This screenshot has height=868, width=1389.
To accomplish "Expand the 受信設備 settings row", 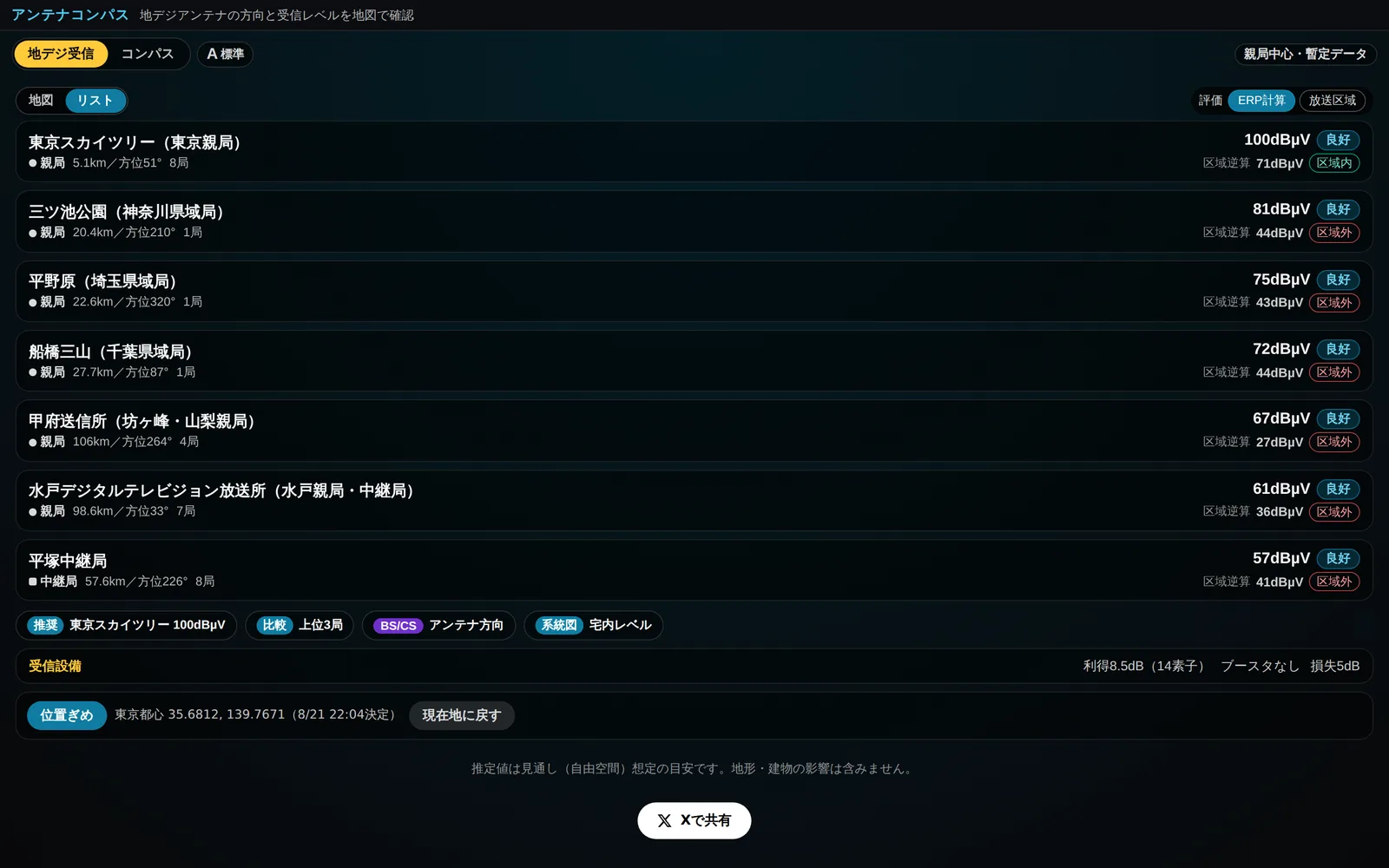I will (x=694, y=666).
